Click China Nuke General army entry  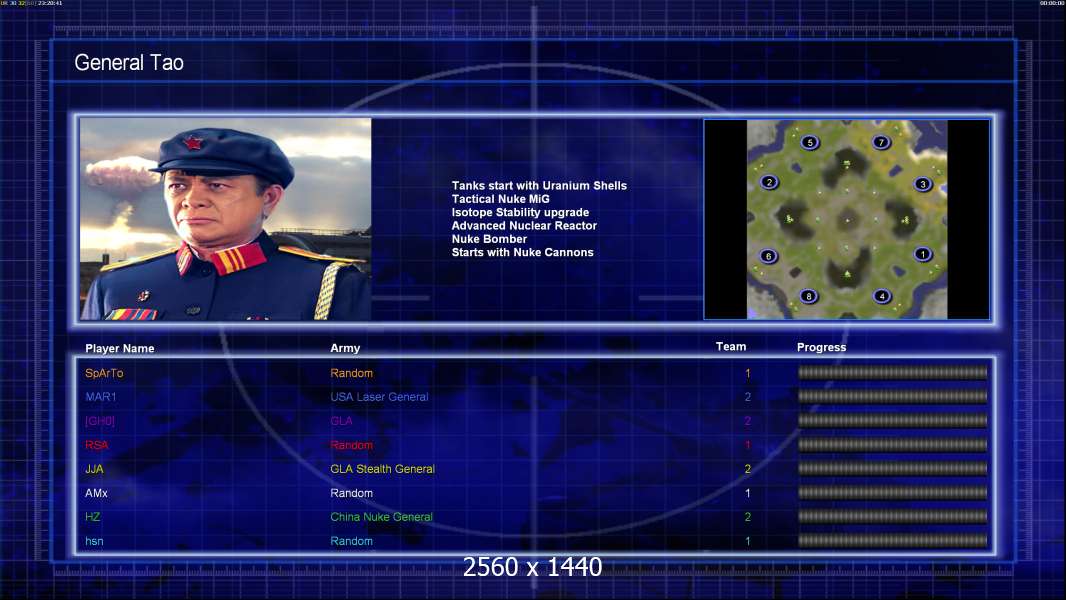pos(381,517)
